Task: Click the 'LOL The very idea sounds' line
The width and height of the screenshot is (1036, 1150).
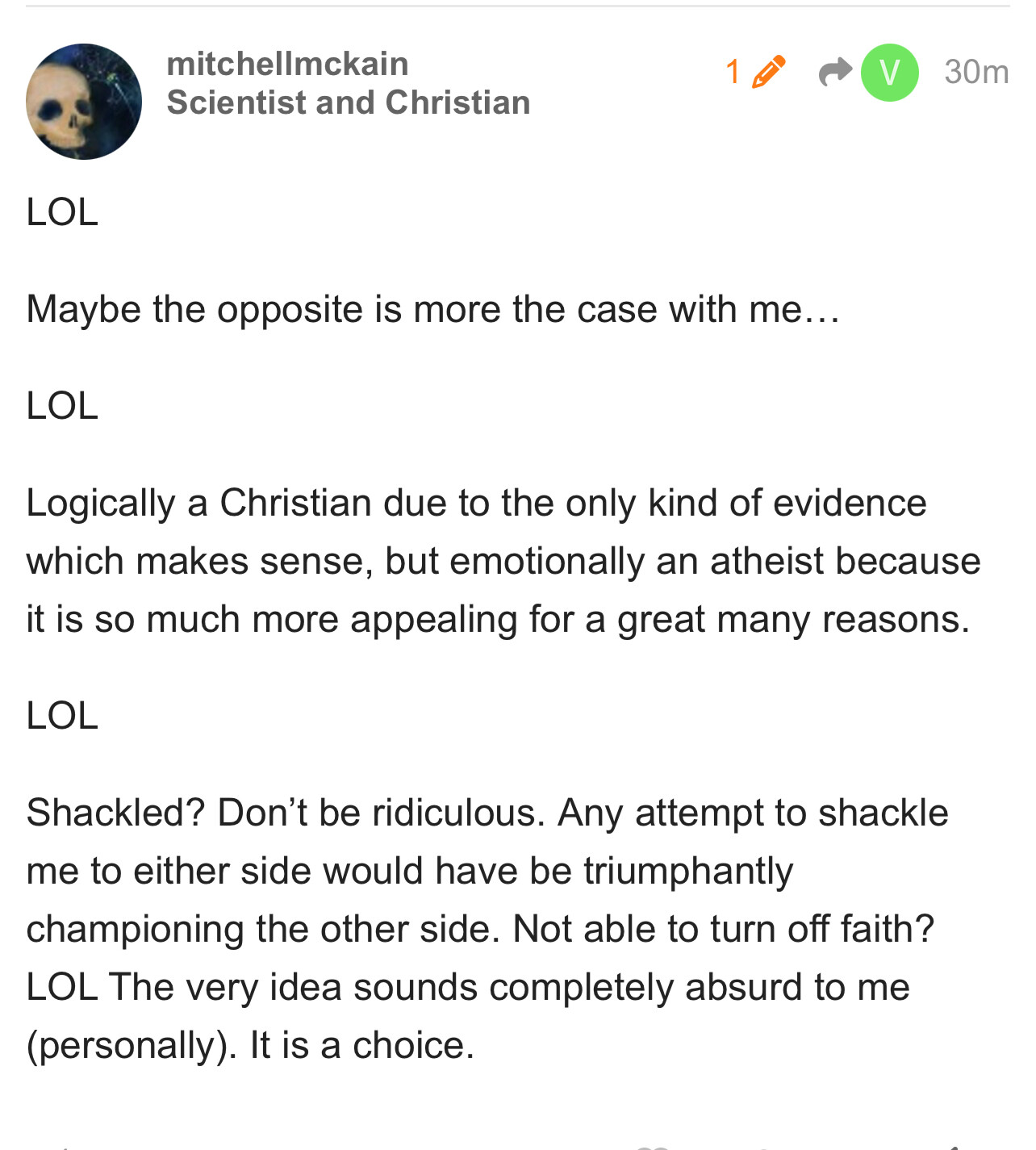Action: point(467,987)
